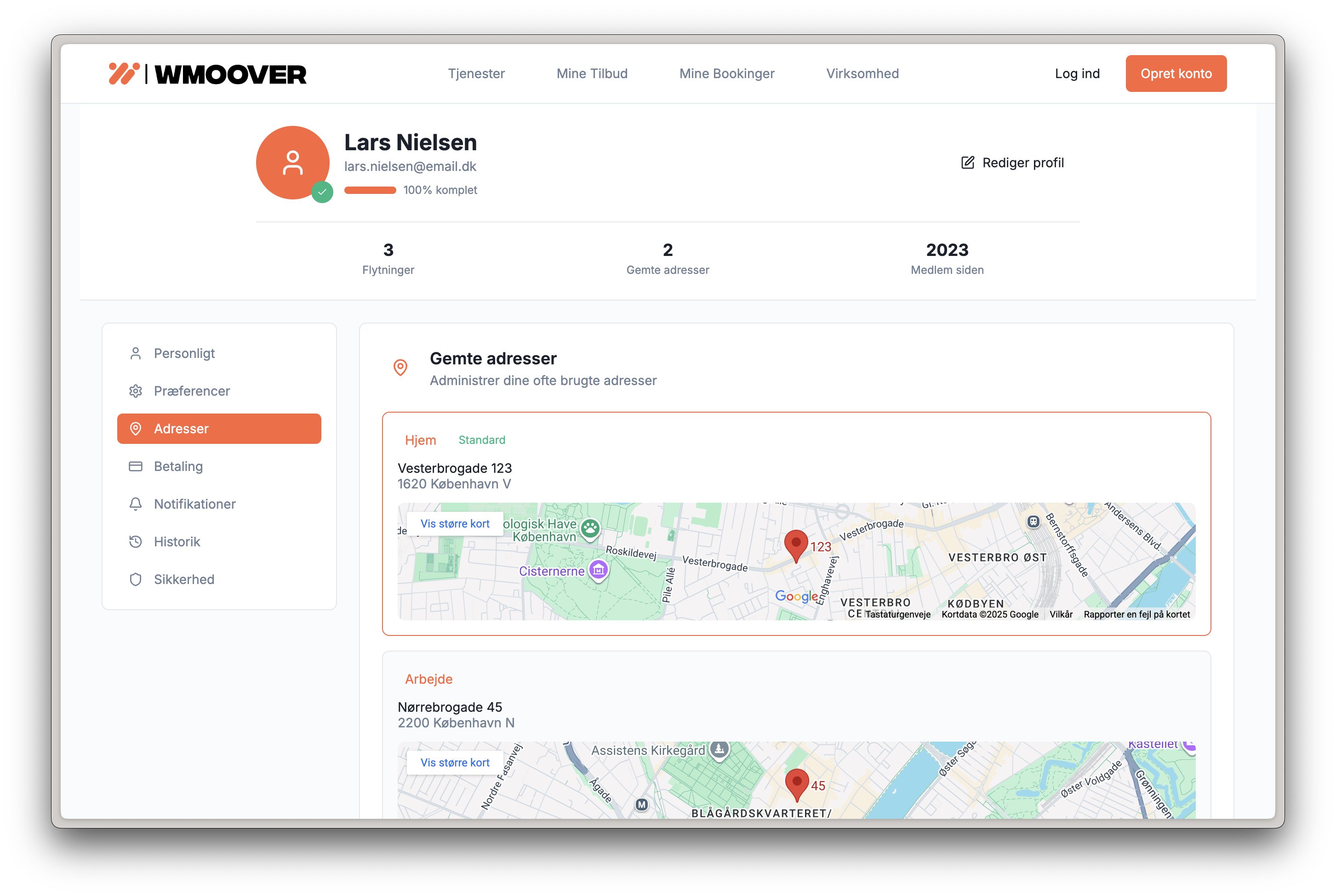The width and height of the screenshot is (1336, 896).
Task: Click the red map marker labeled 45
Action: [x=796, y=783]
